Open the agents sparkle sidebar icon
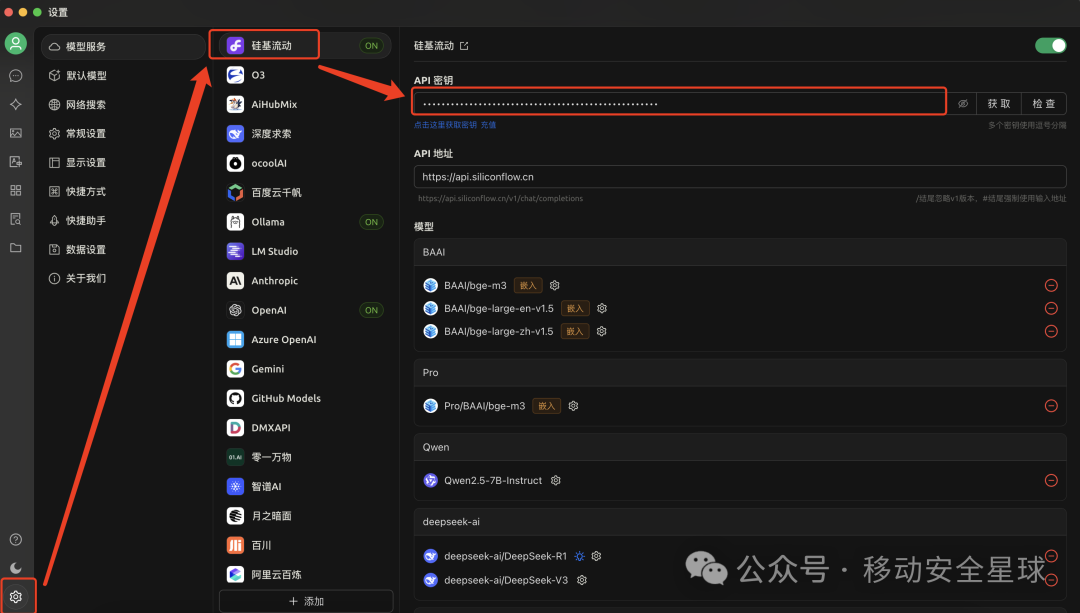Image resolution: width=1080 pixels, height=613 pixels. click(x=15, y=104)
